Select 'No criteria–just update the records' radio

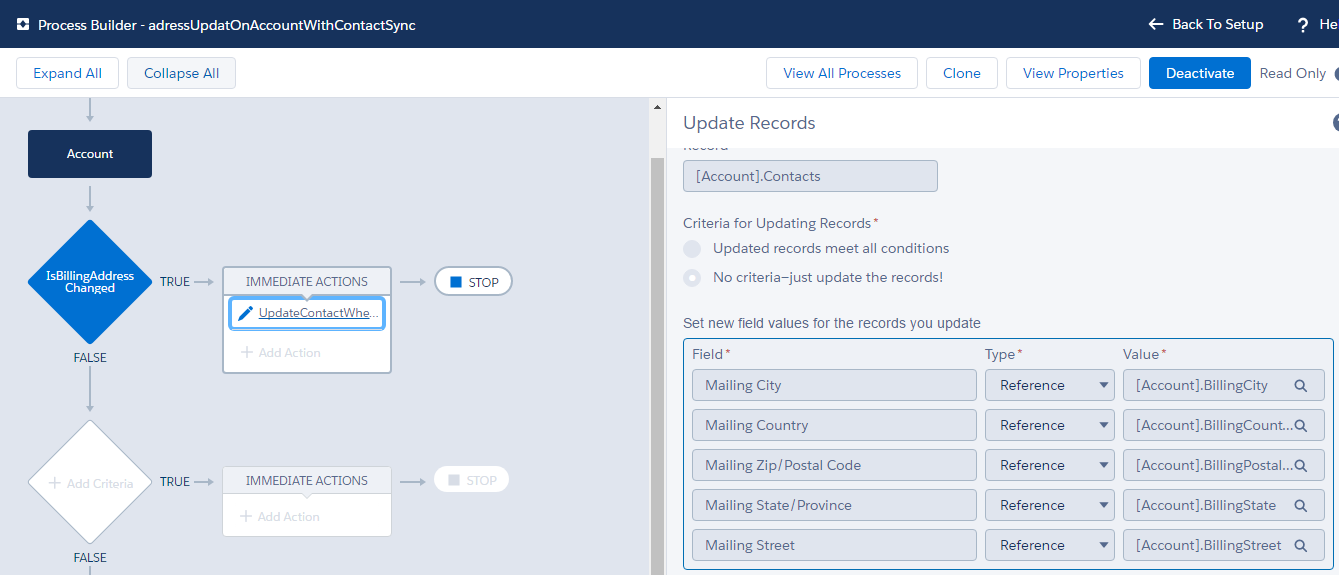coord(692,277)
